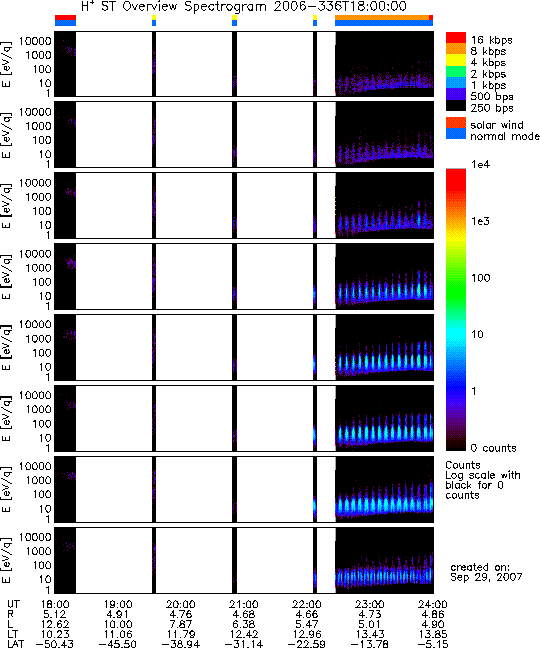This screenshot has height=648, width=540.
Task: Select the 'normal mode' legend text
Action: [505, 136]
